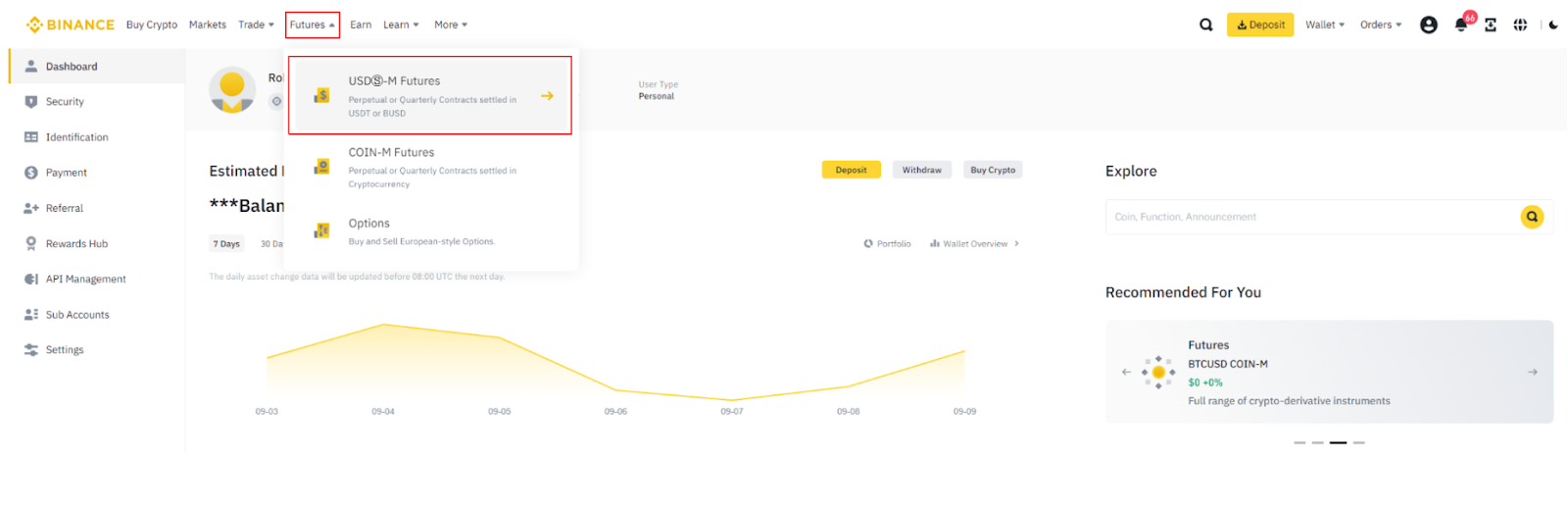Click the Buy Crypto button beside Withdraw
Image resolution: width=1568 pixels, height=510 pixels.
(x=993, y=170)
